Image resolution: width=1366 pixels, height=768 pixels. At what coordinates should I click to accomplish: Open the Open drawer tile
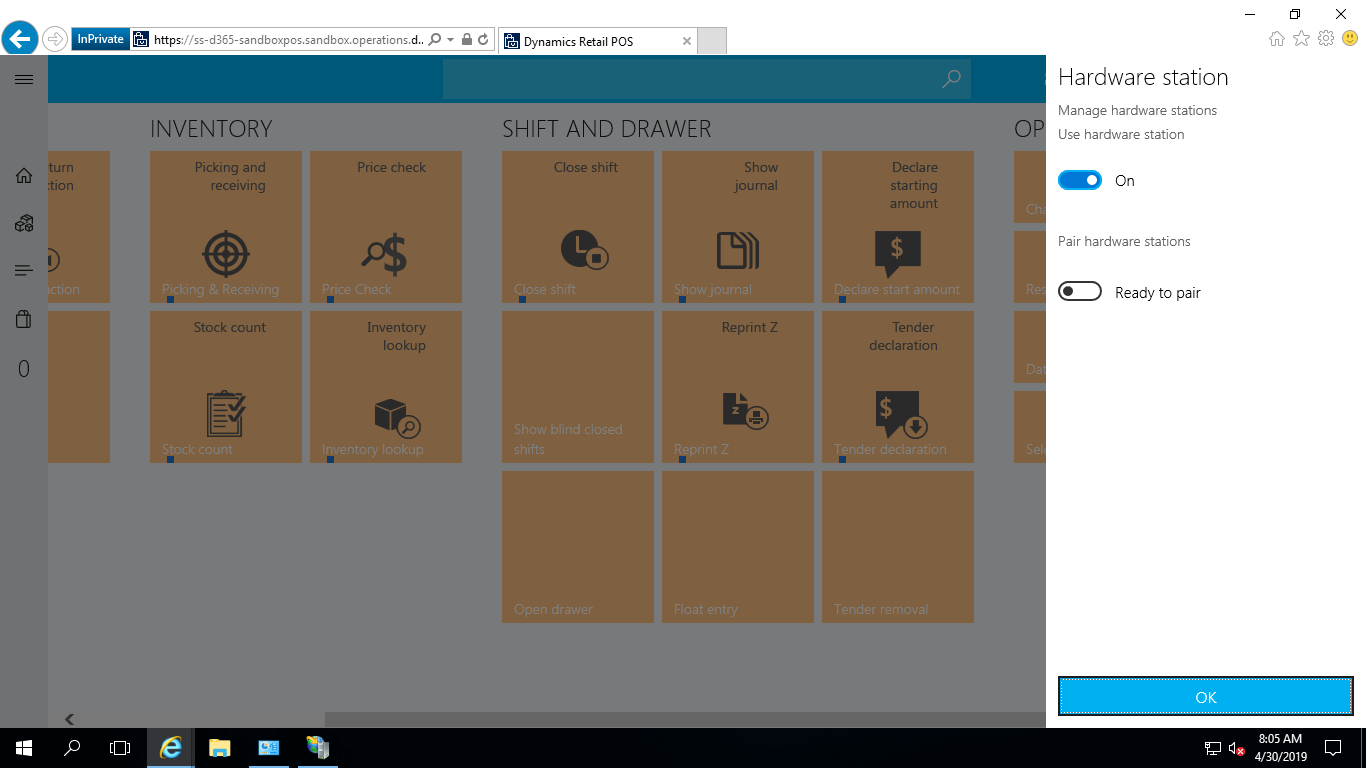[x=578, y=547]
